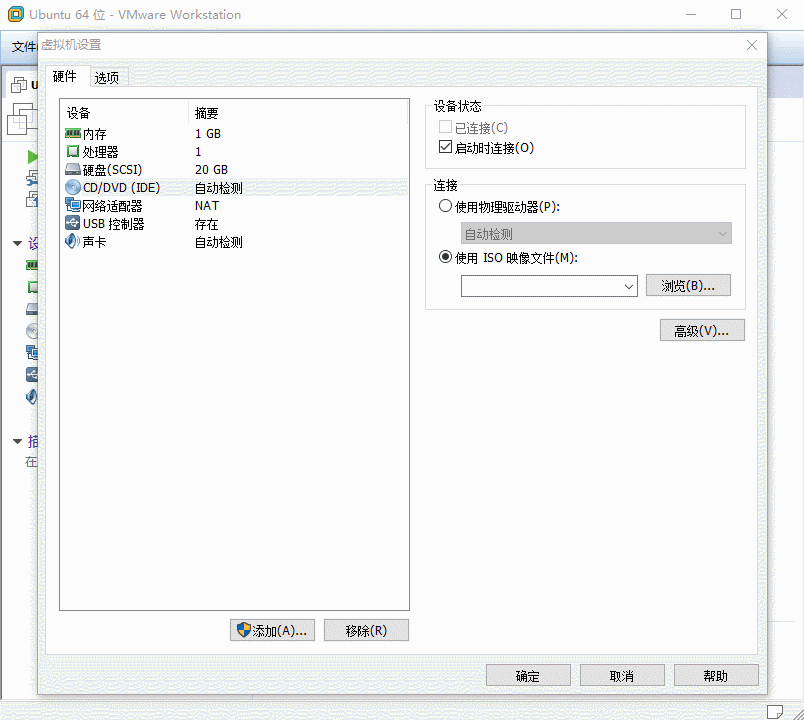Toggle the 启动时连接 checkbox
804x720 pixels.
(x=446, y=147)
